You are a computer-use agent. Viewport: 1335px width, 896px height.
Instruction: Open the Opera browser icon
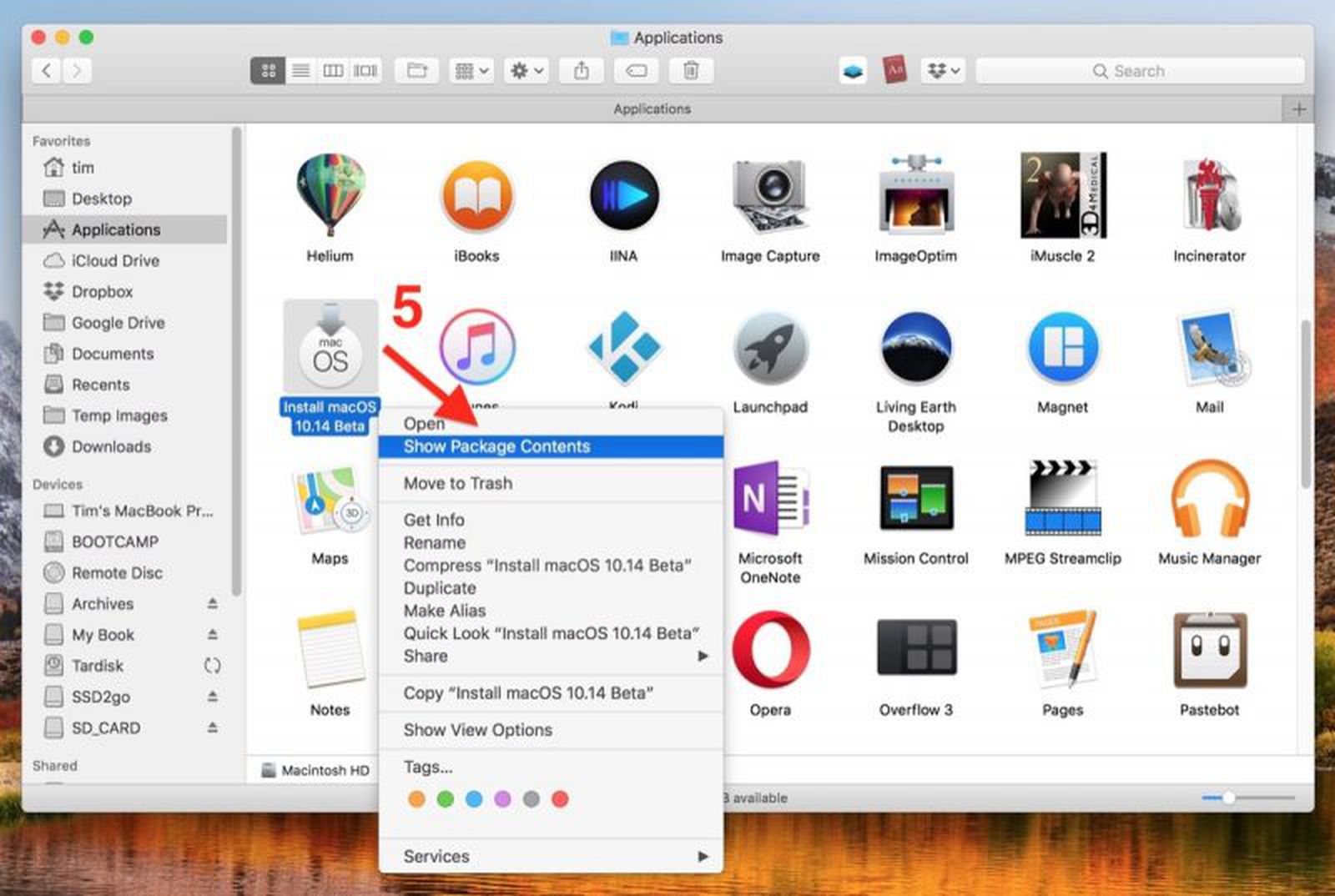[769, 651]
